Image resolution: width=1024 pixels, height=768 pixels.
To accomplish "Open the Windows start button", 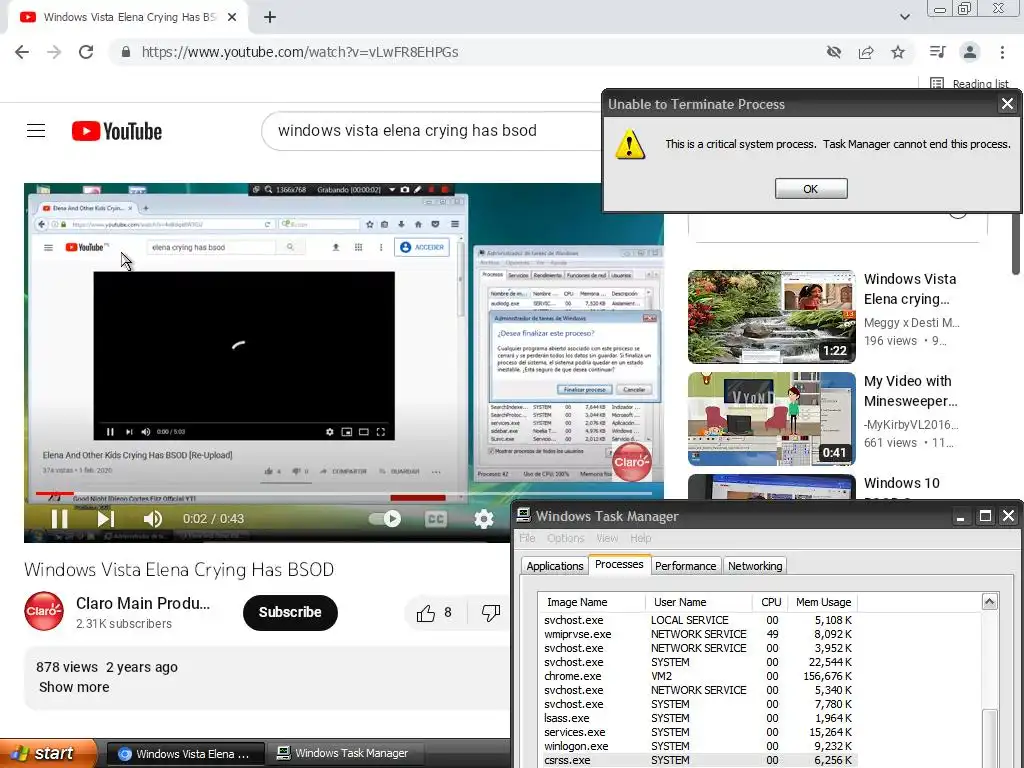I will tap(48, 753).
